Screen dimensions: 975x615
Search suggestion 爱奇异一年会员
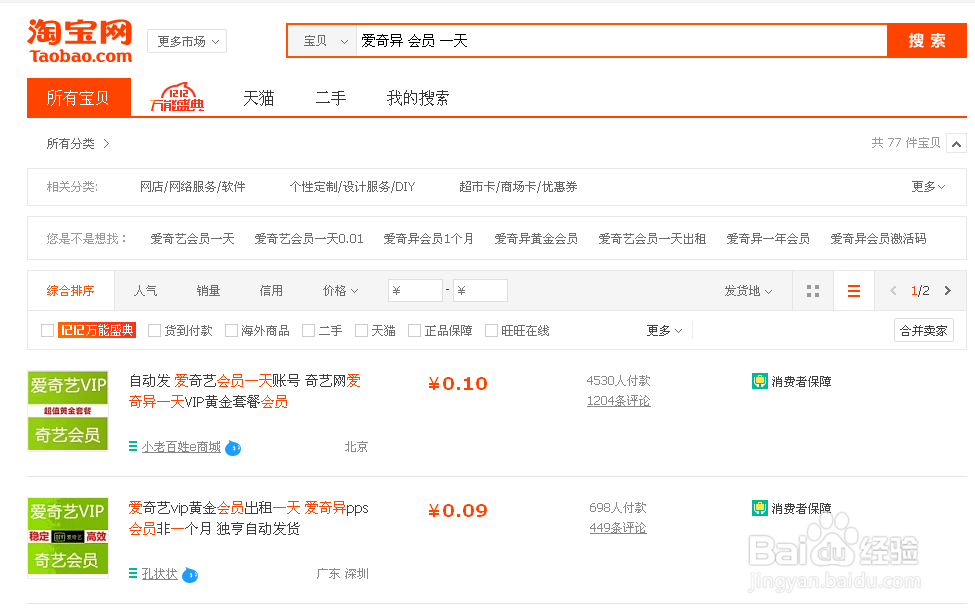click(768, 239)
